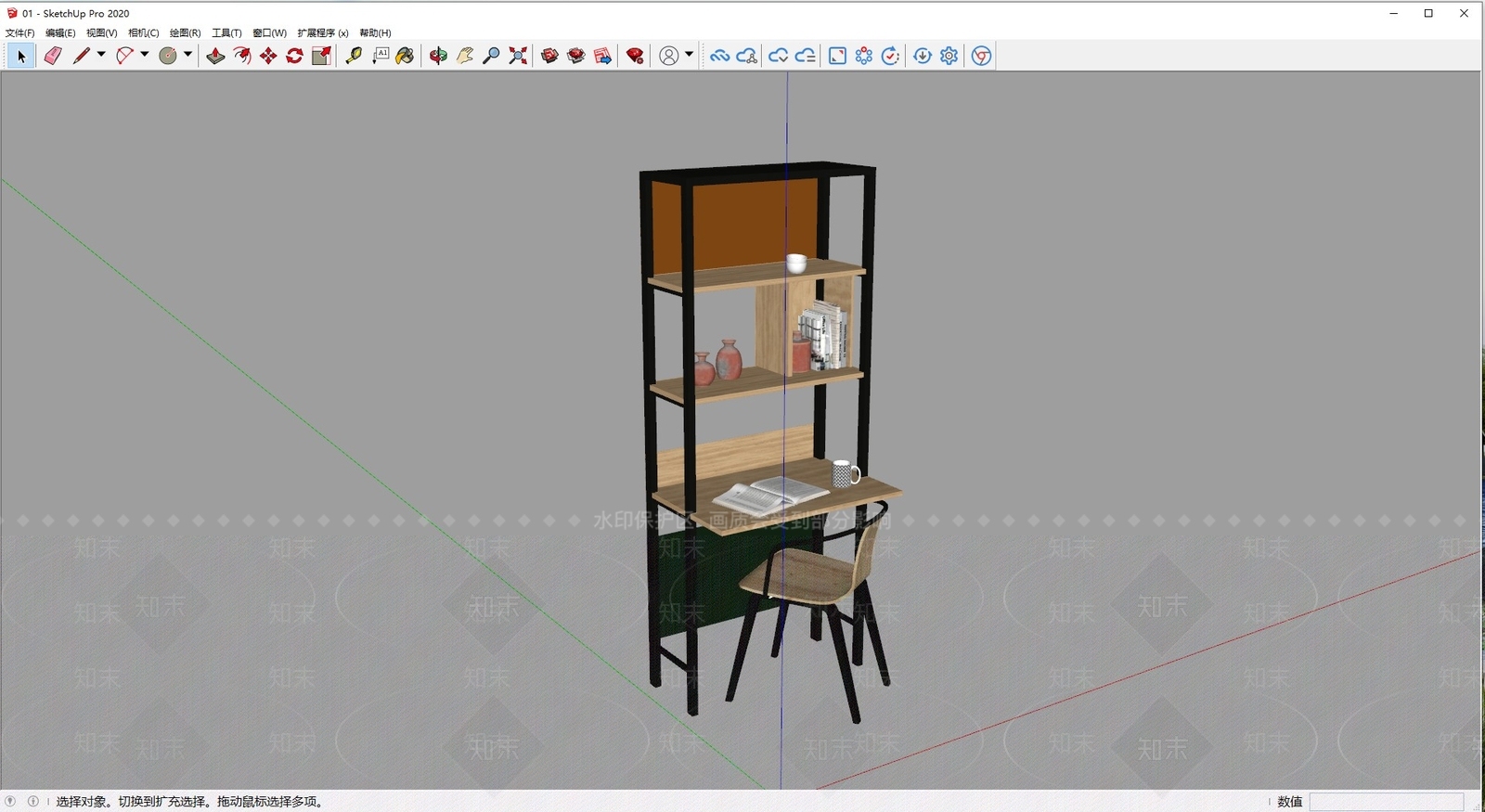1485x812 pixels.
Task: Click the square frame toolbar icon
Action: (x=837, y=56)
